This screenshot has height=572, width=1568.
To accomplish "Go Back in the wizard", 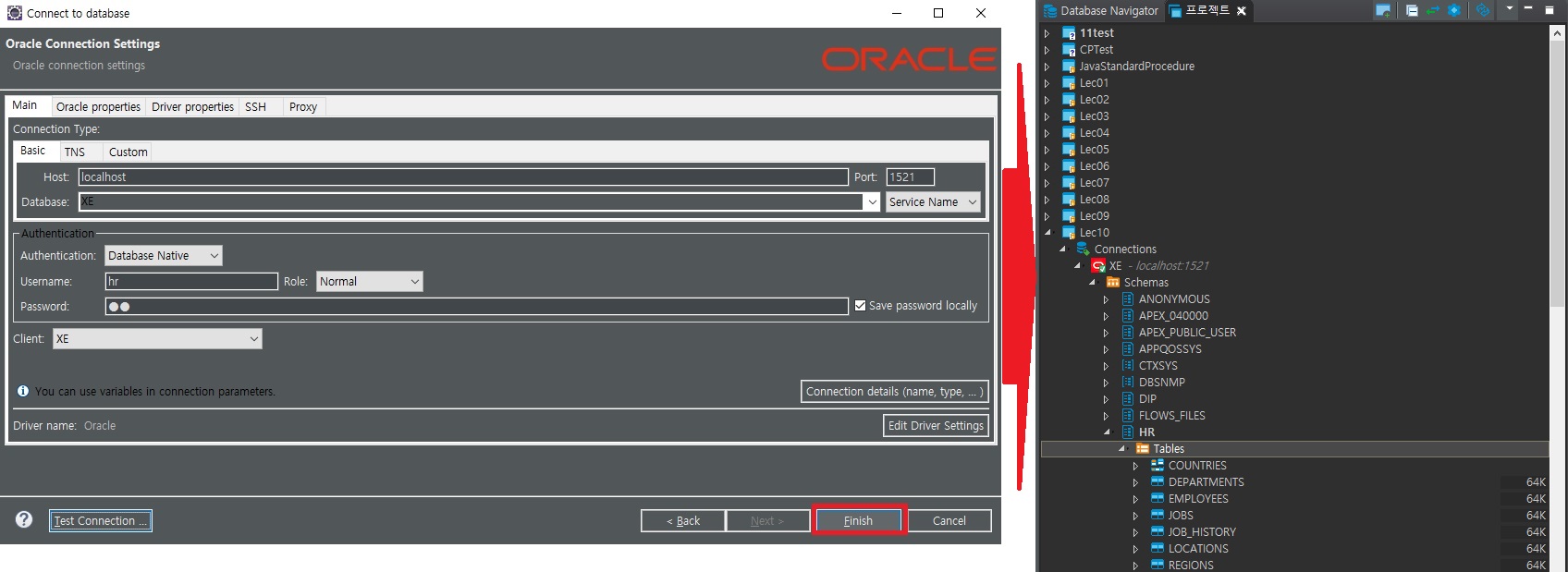I will [682, 521].
